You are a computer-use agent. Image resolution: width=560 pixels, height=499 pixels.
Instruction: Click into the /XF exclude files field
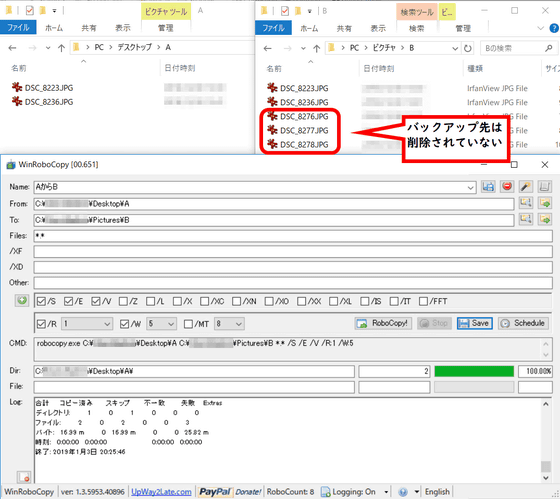click(x=293, y=251)
